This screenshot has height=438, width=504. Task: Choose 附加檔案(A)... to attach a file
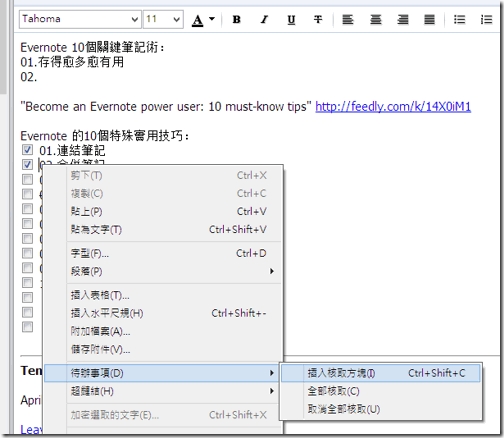point(163,331)
